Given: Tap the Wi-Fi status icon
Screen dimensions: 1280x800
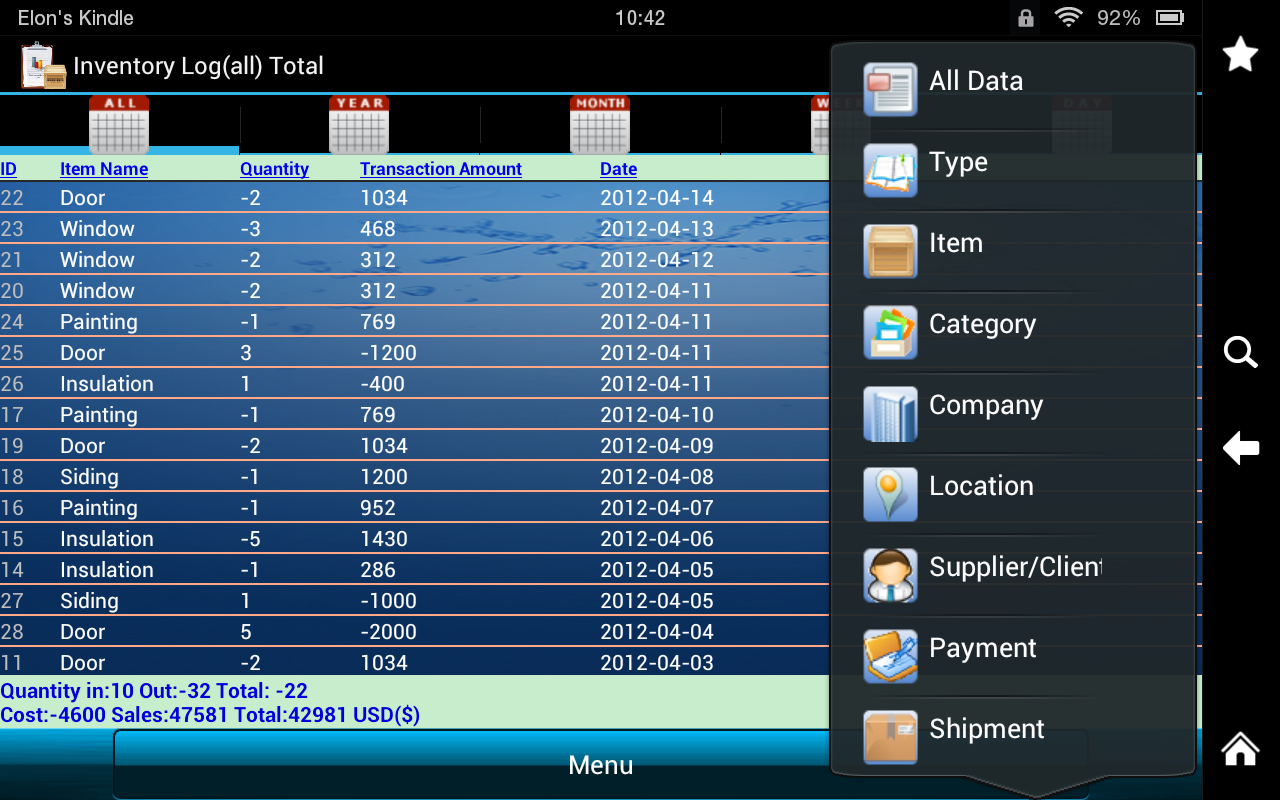Looking at the screenshot, I should pos(1069,18).
